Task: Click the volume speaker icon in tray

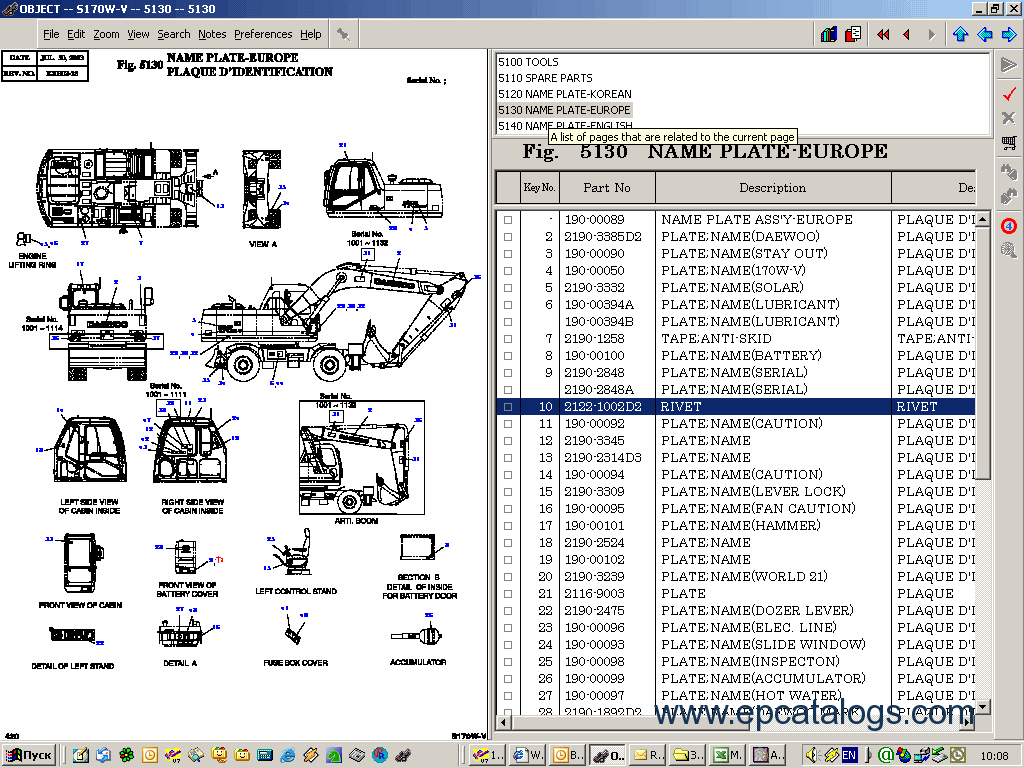Action: coord(812,755)
